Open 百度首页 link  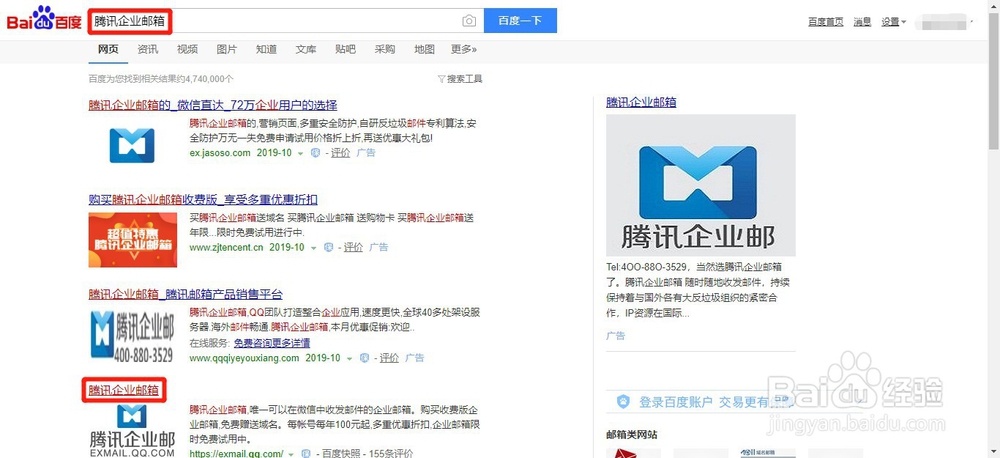pyautogui.click(x=826, y=22)
